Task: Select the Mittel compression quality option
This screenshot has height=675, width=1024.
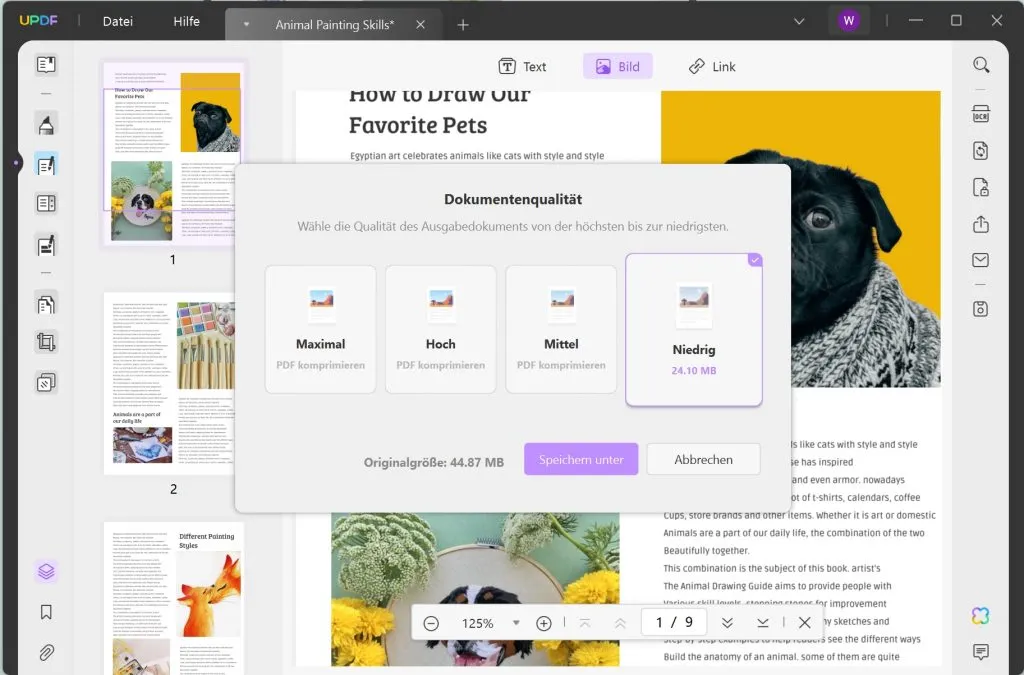Action: click(x=561, y=328)
